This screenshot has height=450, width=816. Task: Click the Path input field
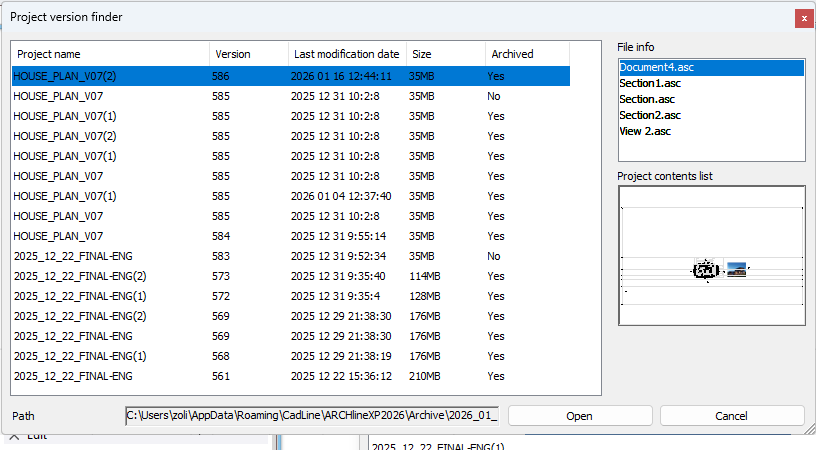312,415
